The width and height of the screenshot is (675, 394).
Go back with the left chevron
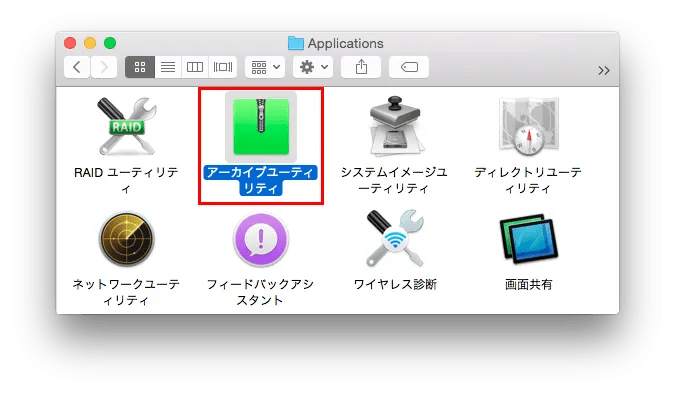tap(77, 67)
